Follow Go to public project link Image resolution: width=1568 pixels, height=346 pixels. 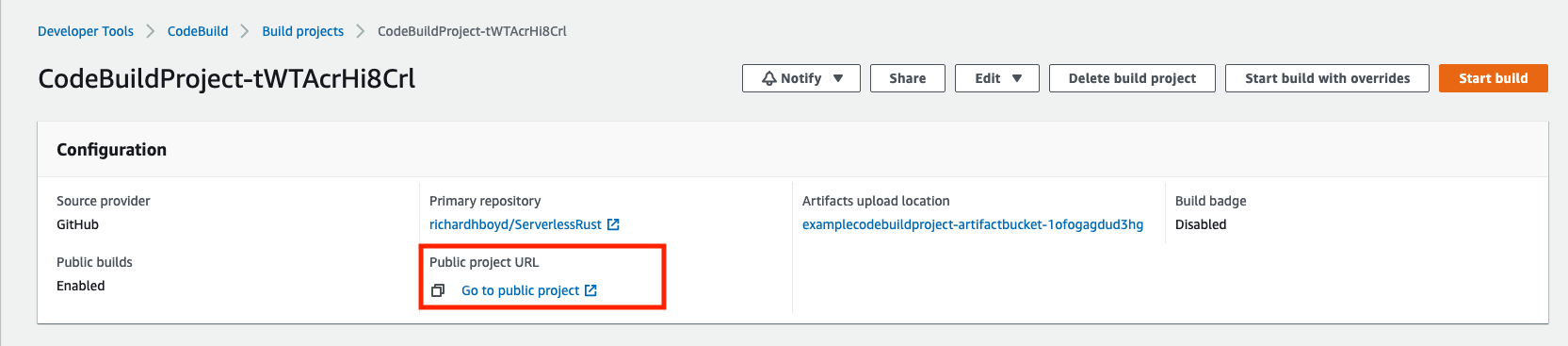(x=520, y=290)
